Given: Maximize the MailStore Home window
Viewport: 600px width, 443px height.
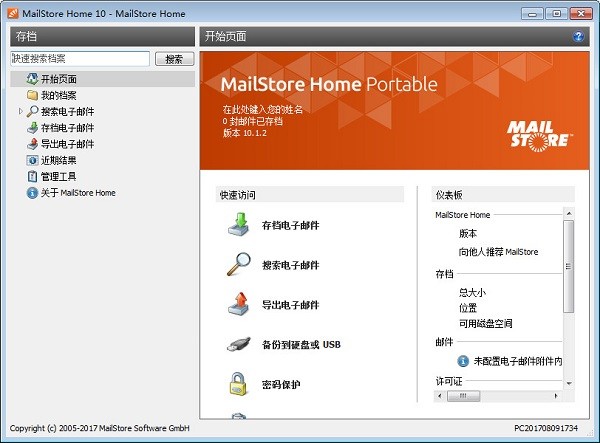Looking at the screenshot, I should point(556,14).
